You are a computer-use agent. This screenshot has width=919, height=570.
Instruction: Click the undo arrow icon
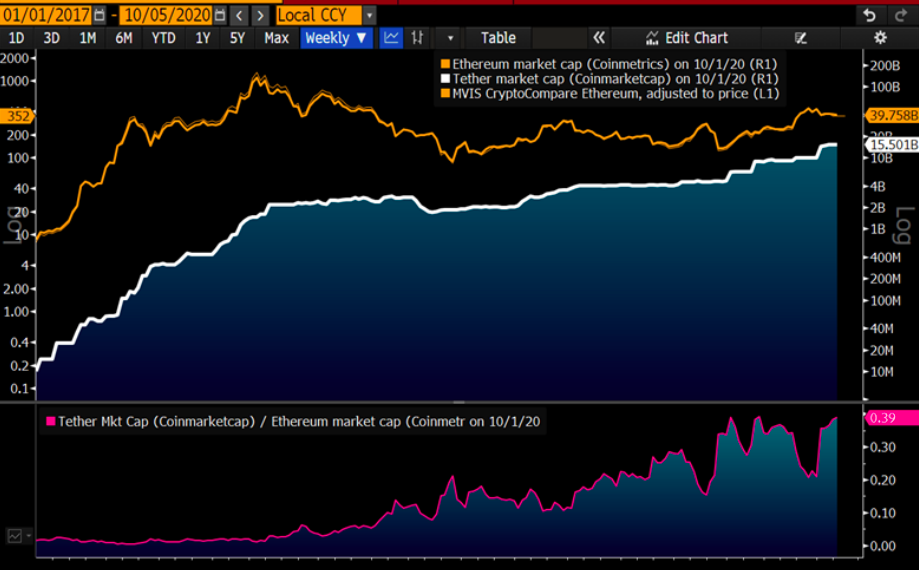870,15
